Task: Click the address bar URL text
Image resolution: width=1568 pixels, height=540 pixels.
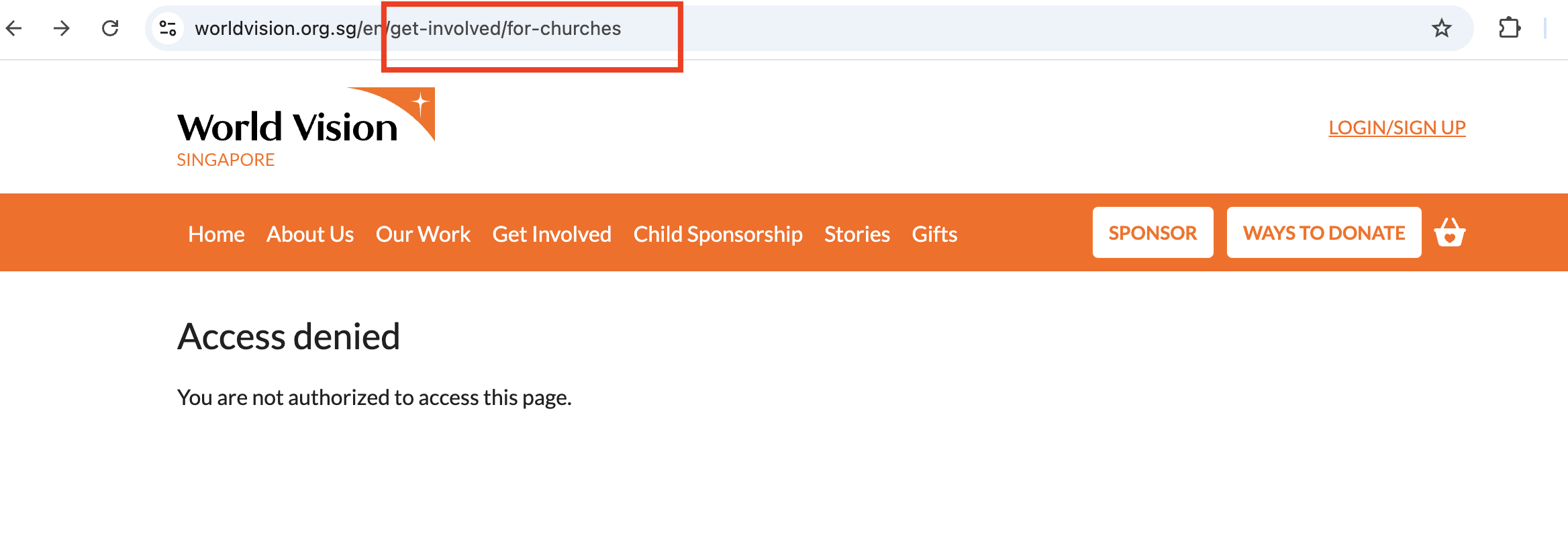Action: (407, 28)
